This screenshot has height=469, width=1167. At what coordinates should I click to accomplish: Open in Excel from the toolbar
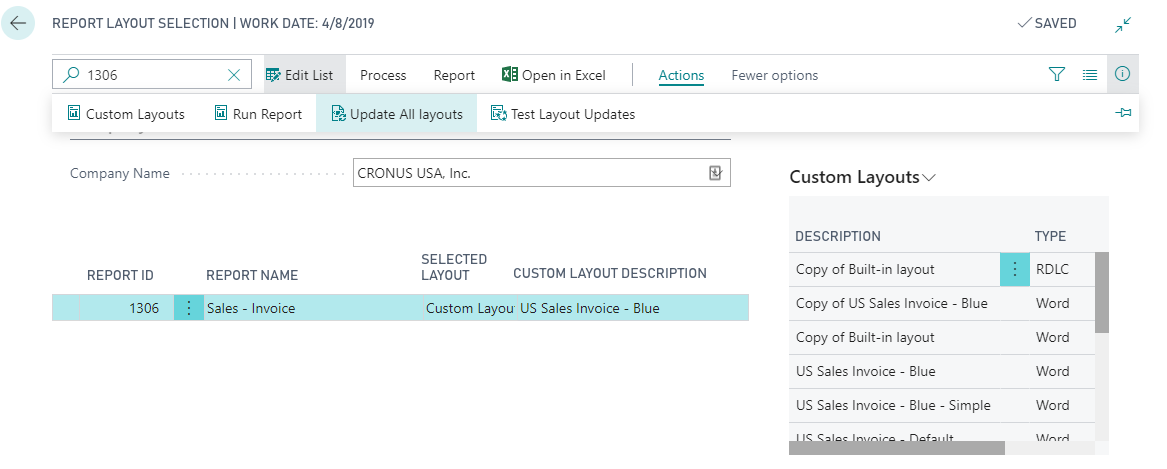coord(554,75)
